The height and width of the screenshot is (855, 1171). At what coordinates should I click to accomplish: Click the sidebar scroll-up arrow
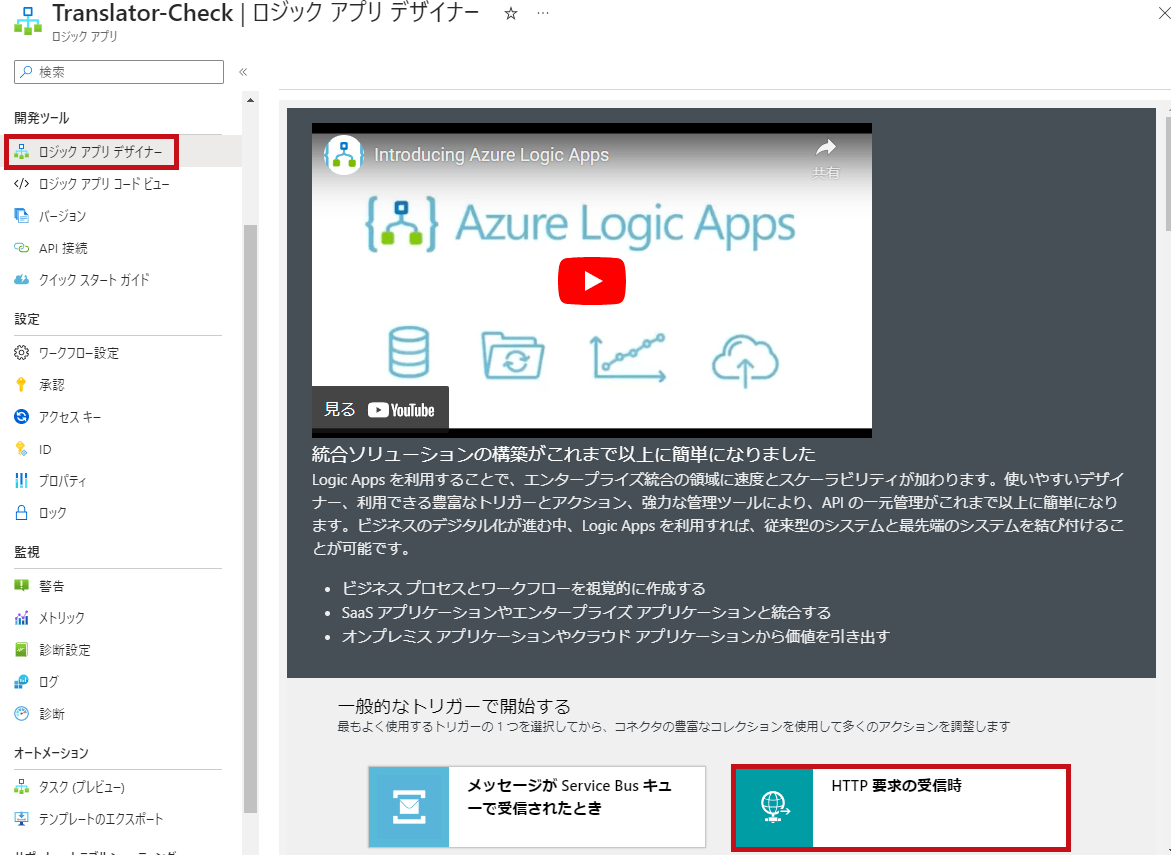[x=250, y=99]
